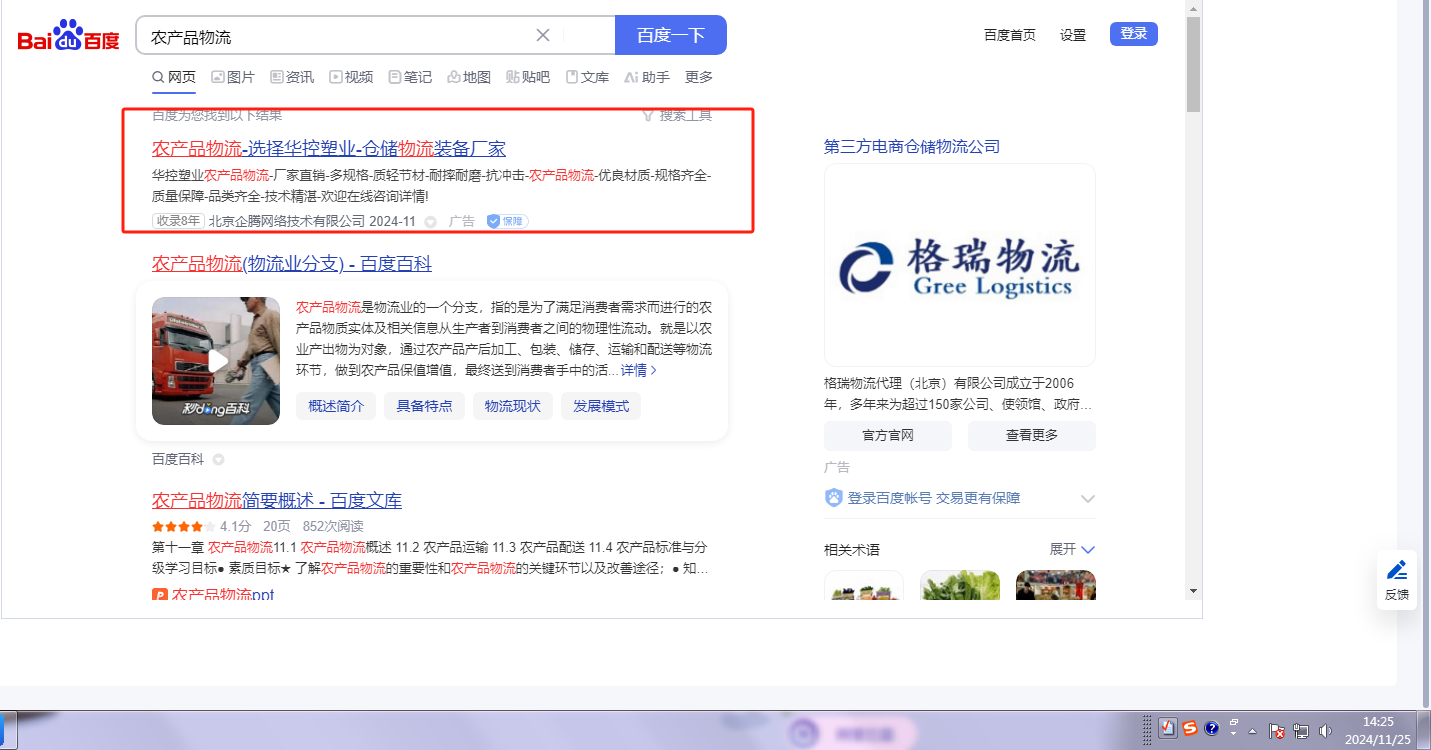Viewport: 1431px width, 750px height.
Task: Switch to the 视频 tab
Action: (351, 77)
